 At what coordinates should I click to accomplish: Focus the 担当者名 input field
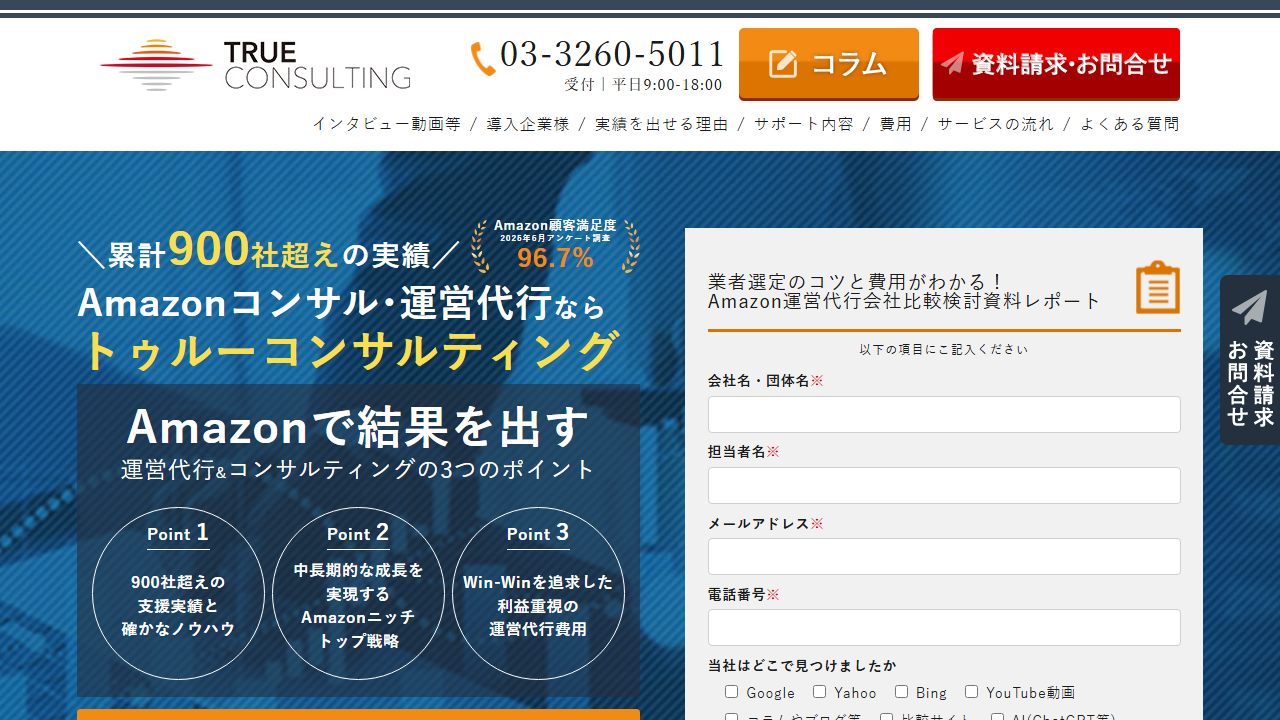coord(944,485)
